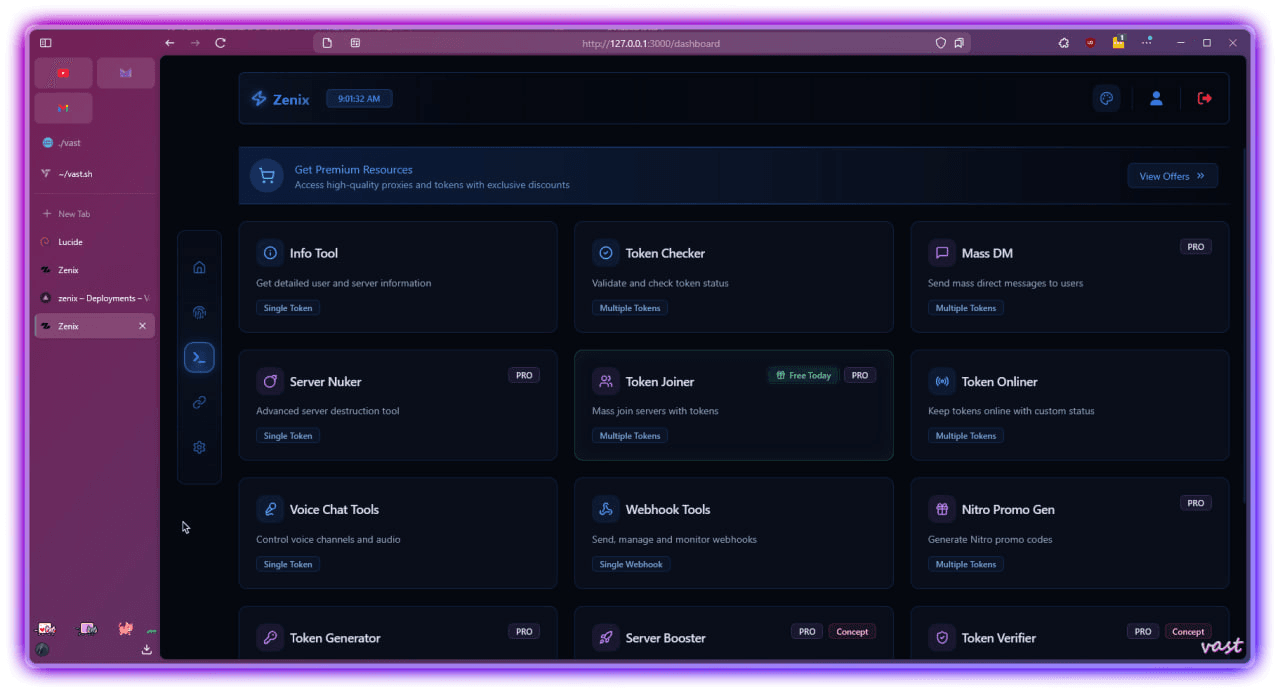Click the Single Token tag on Info Tool
This screenshot has width=1280, height=693.
(288, 308)
